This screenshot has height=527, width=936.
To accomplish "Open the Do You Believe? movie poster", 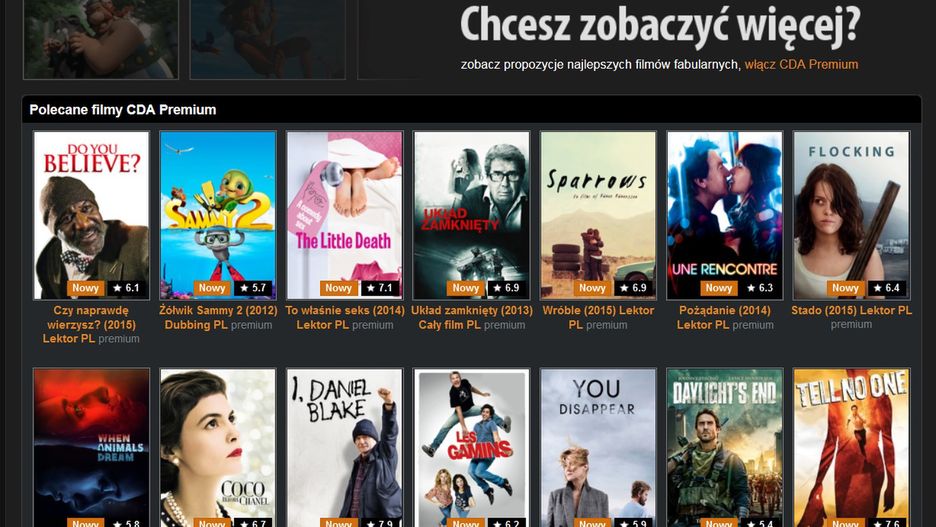I will pyautogui.click(x=91, y=215).
